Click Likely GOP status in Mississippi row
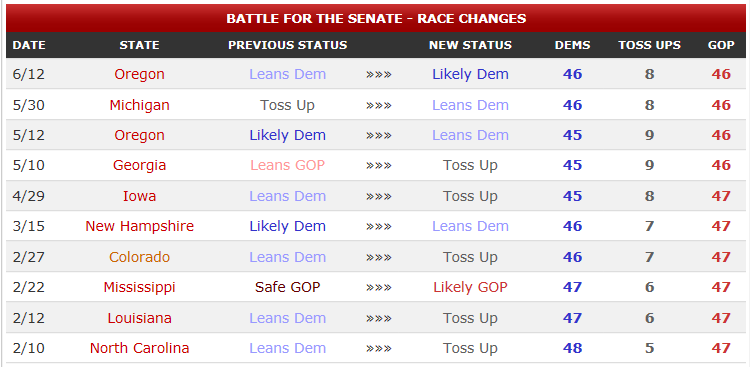This screenshot has height=367, width=750. tap(470, 287)
